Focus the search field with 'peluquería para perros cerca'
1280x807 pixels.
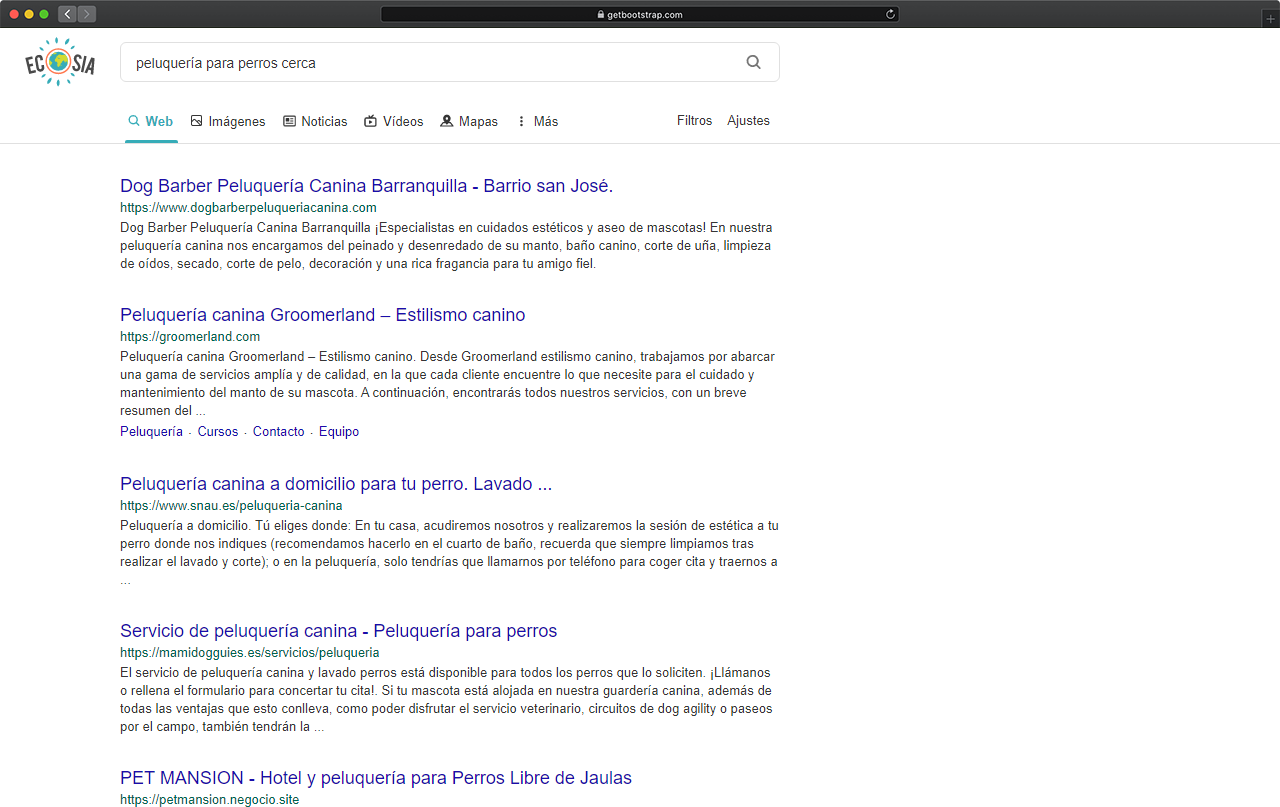click(450, 62)
